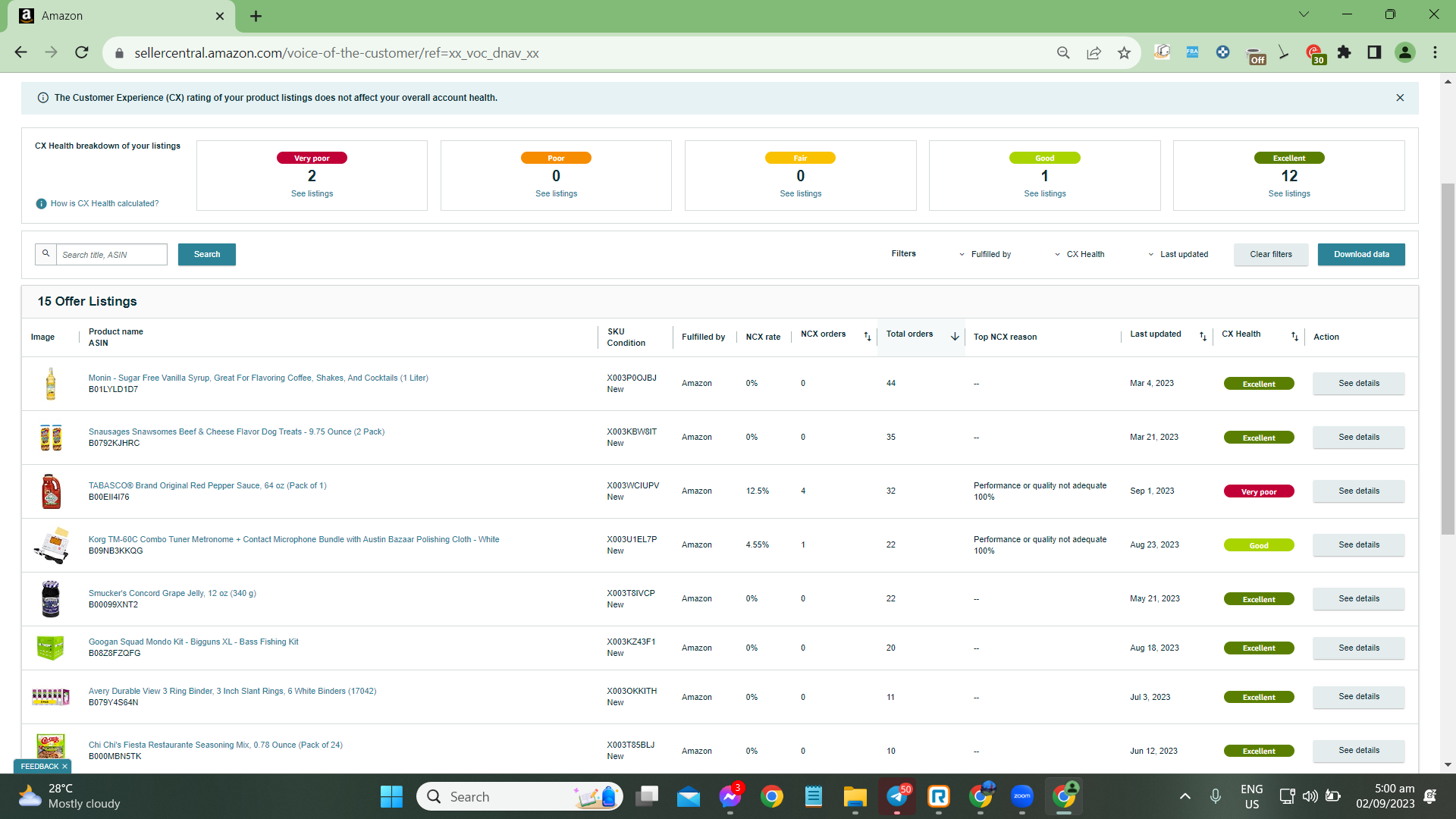Image resolution: width=1456 pixels, height=819 pixels.
Task: Click the FBA extension icon
Action: (x=1192, y=52)
